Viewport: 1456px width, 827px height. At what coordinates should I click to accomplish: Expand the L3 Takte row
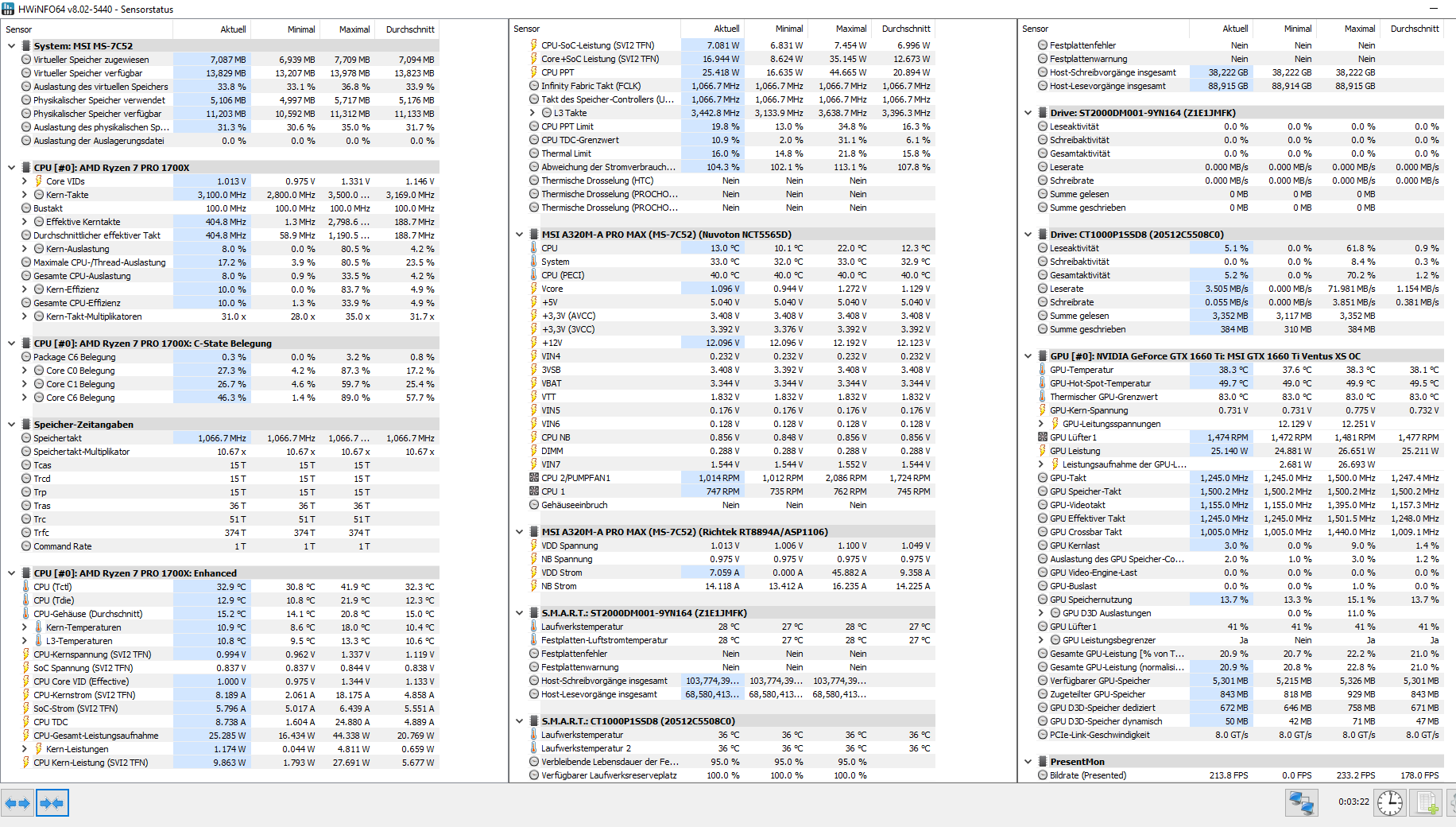(x=532, y=113)
